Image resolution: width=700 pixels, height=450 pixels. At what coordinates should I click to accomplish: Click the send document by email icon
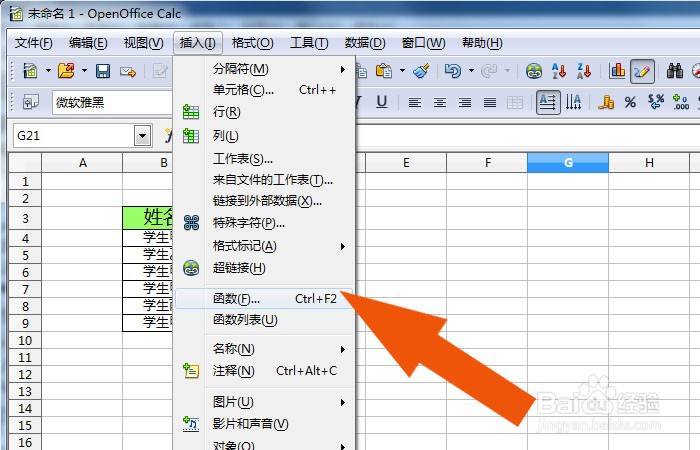tap(128, 71)
